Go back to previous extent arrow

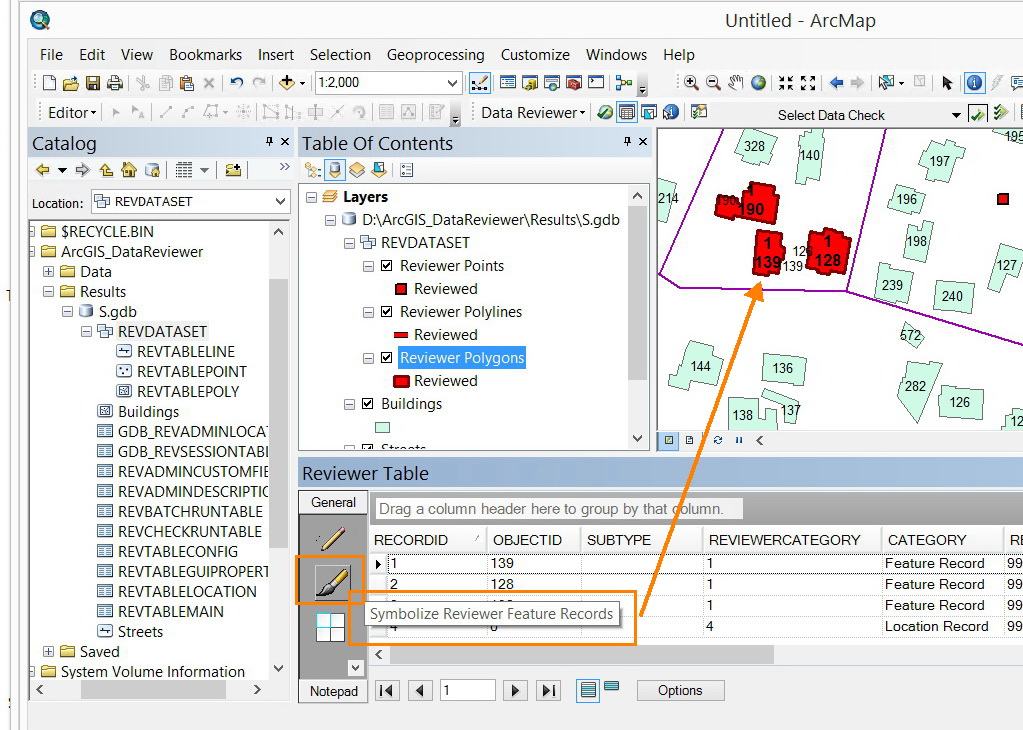click(836, 83)
